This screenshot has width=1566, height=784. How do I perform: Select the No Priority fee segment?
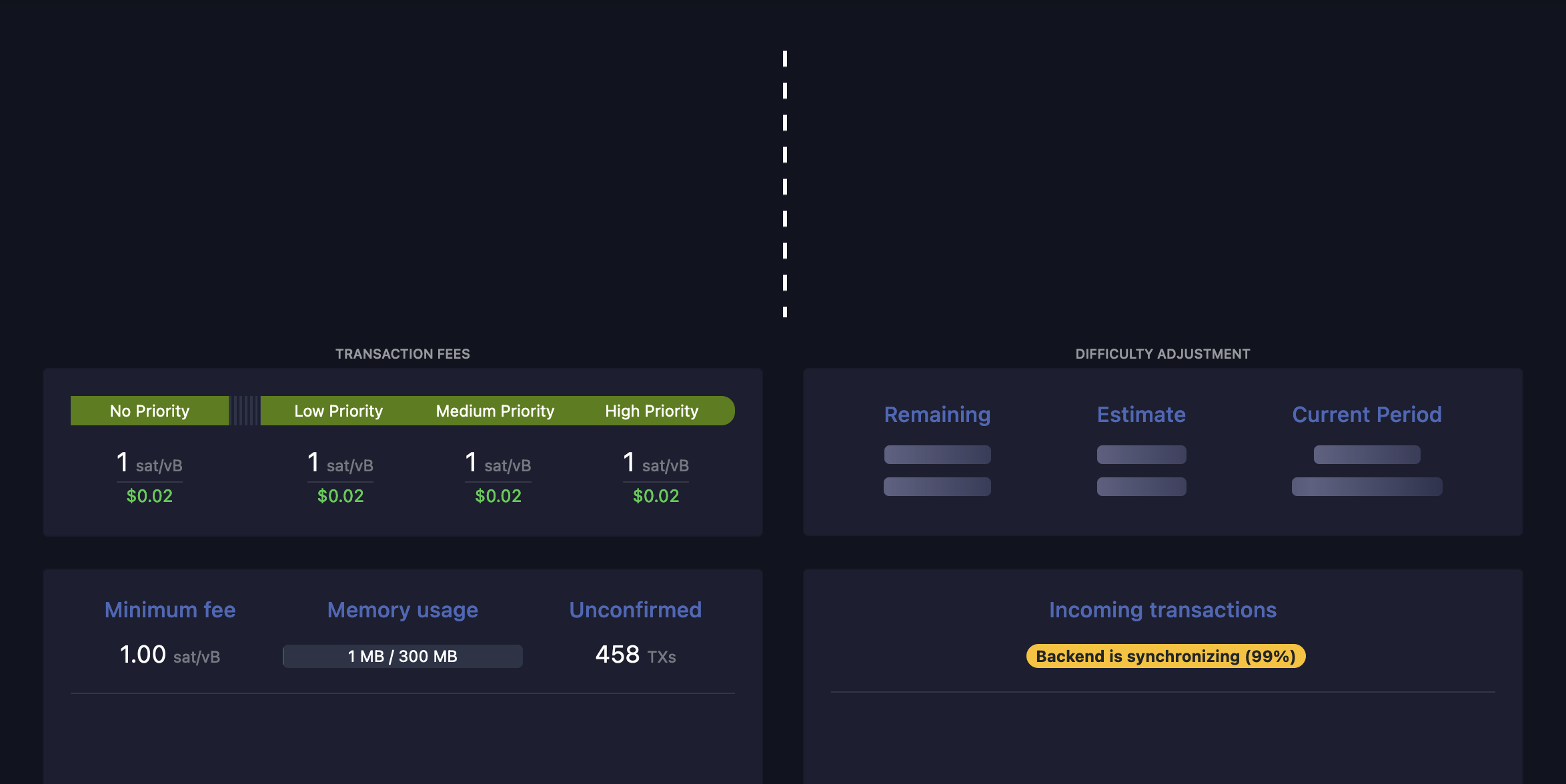coord(149,411)
